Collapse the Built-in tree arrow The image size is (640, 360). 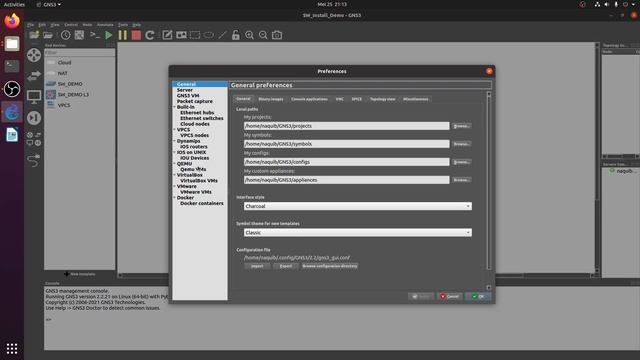tap(174, 107)
